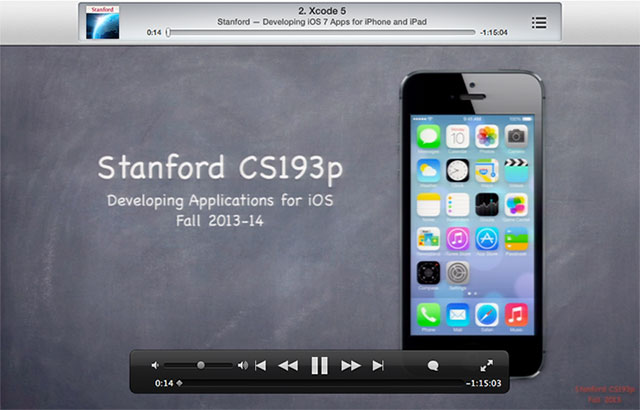Click the Game Center icon on iPhone

(516, 205)
